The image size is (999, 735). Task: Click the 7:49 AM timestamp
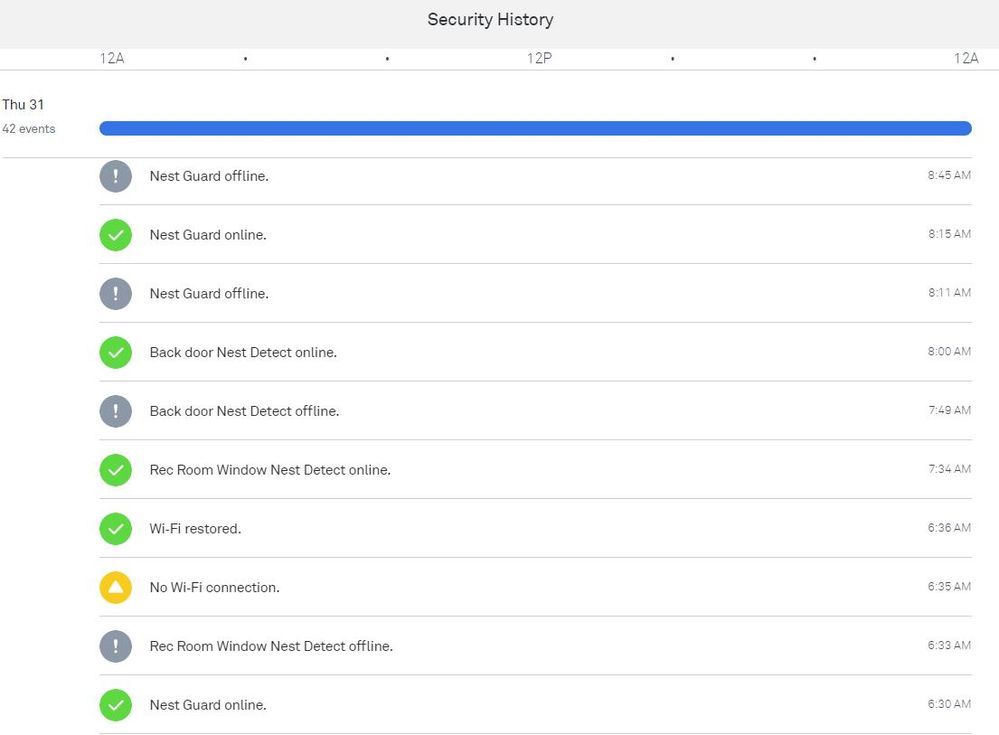[x=949, y=410]
